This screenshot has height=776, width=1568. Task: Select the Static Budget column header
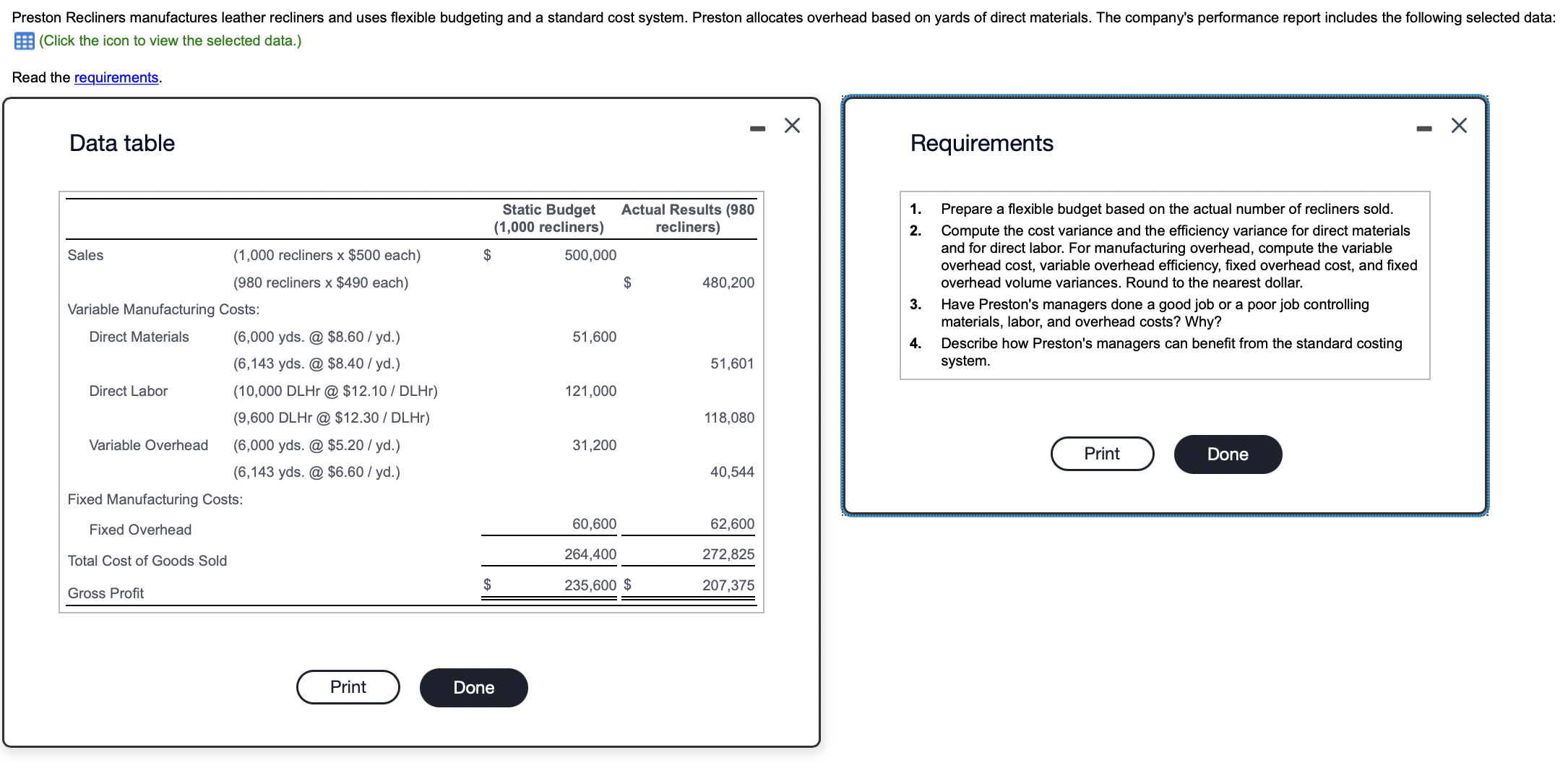(x=548, y=217)
